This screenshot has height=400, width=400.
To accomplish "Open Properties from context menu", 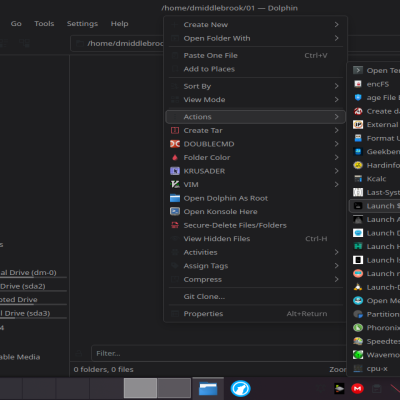I will pos(255,314).
